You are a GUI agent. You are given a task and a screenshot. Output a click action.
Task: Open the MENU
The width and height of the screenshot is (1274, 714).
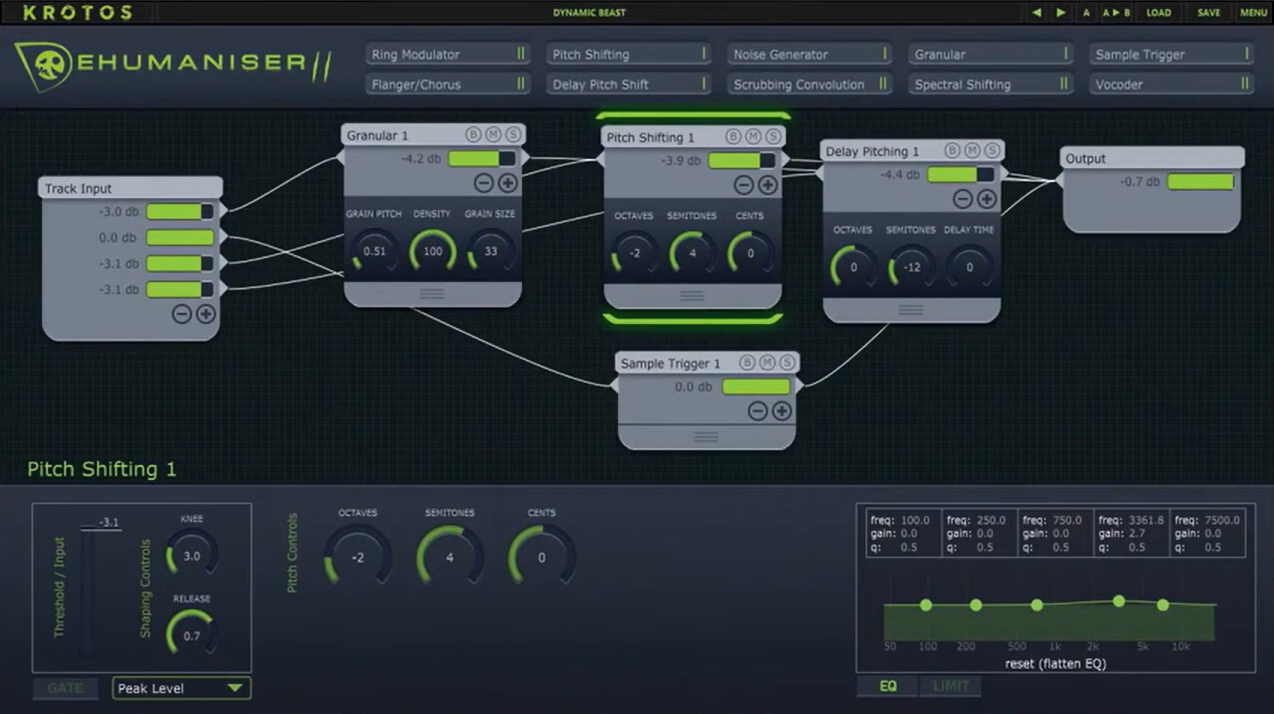[1253, 13]
